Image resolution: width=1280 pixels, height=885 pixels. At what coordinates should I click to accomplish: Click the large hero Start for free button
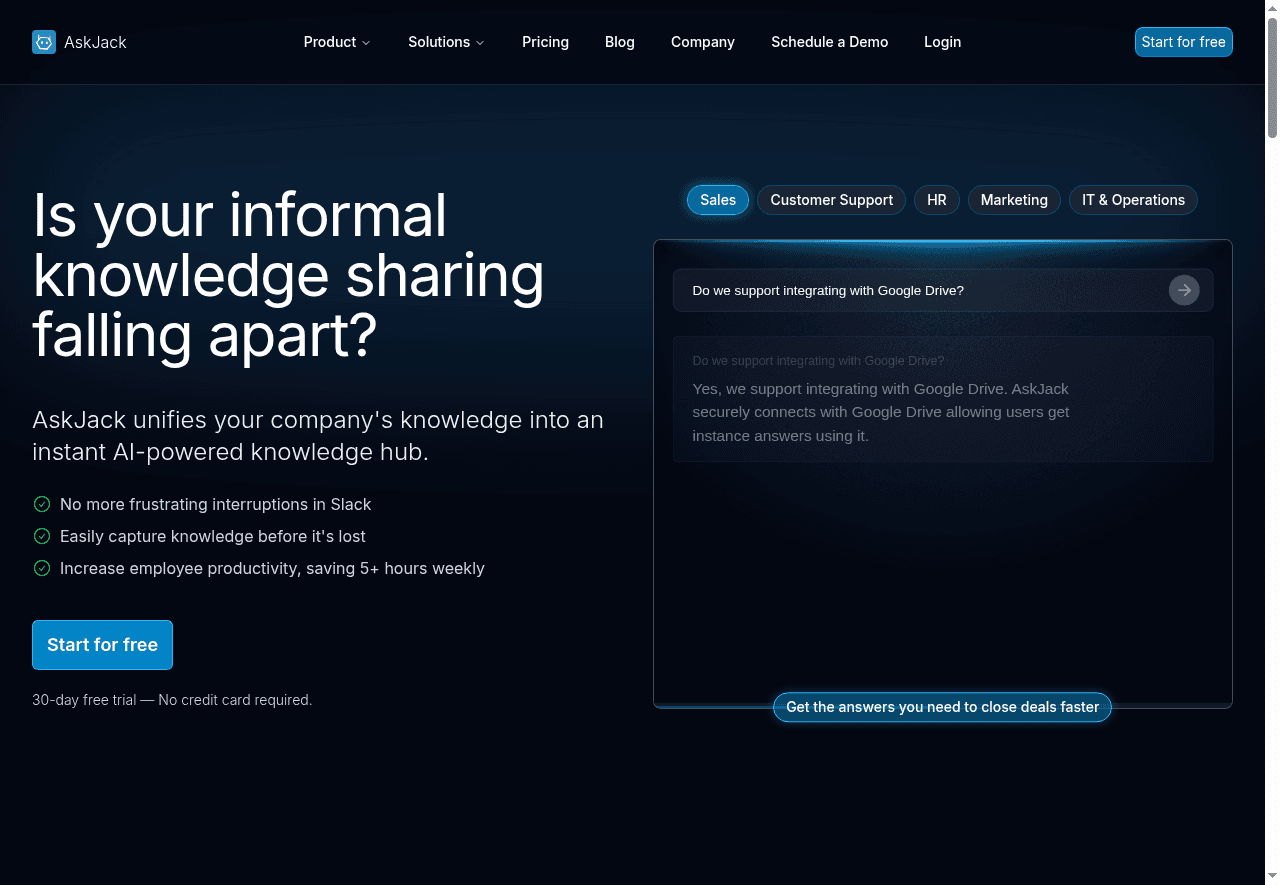click(102, 645)
